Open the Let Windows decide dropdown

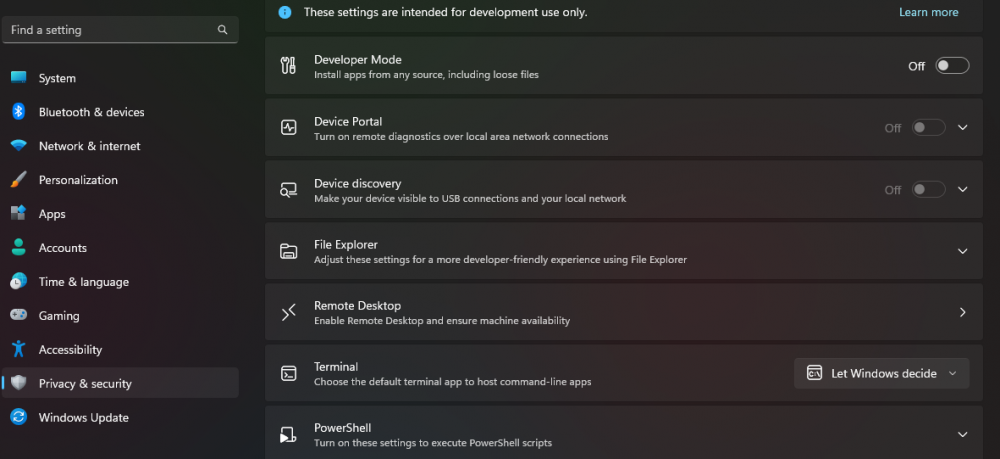click(x=881, y=374)
